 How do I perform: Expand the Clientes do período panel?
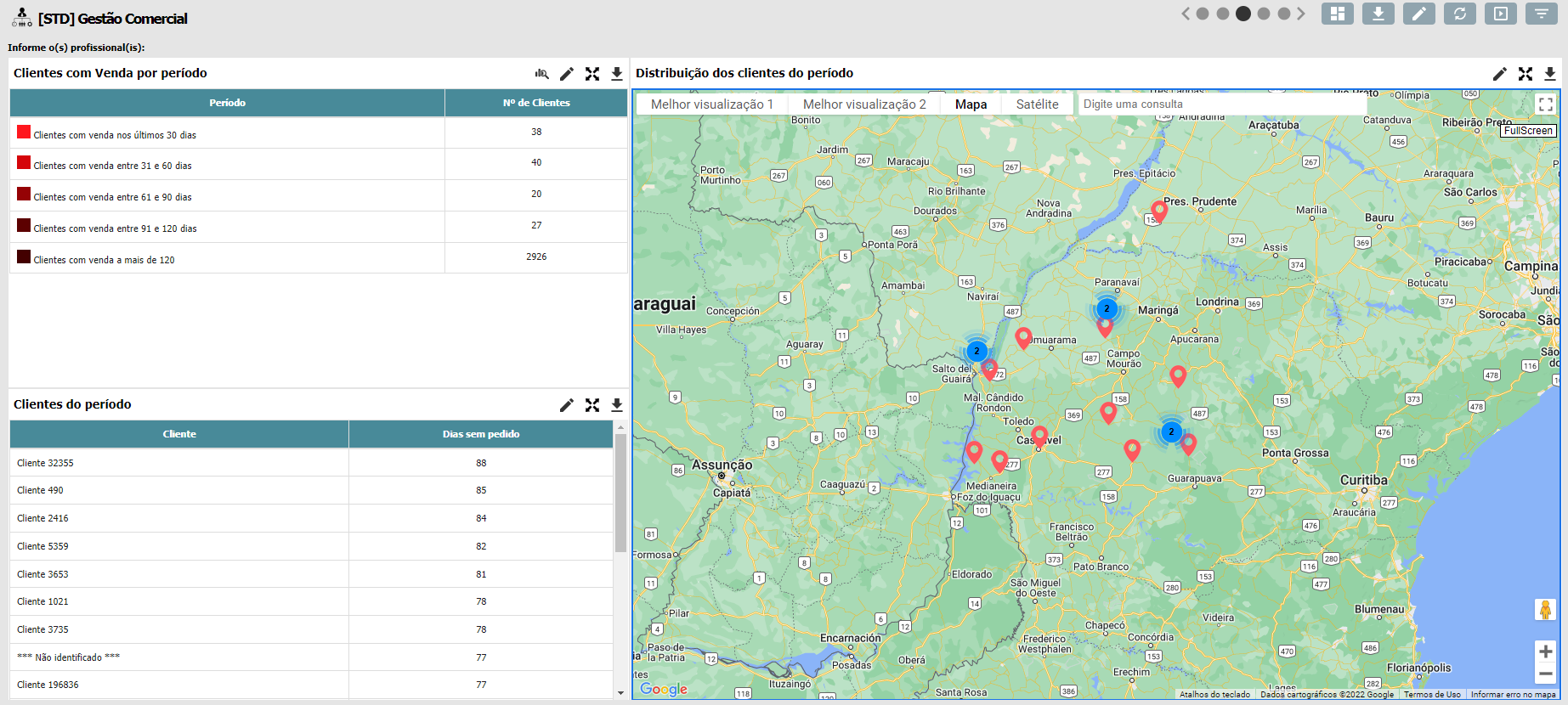(592, 405)
